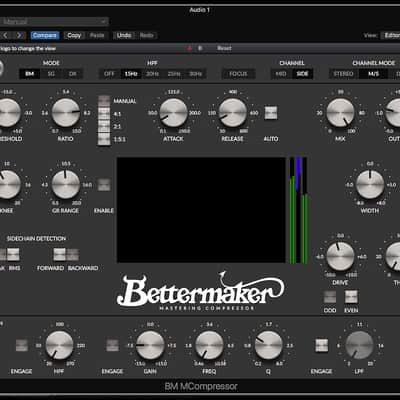The height and width of the screenshot is (400, 400).
Task: Select BACKWARD sidechain detection switch
Action: [x=73, y=255]
